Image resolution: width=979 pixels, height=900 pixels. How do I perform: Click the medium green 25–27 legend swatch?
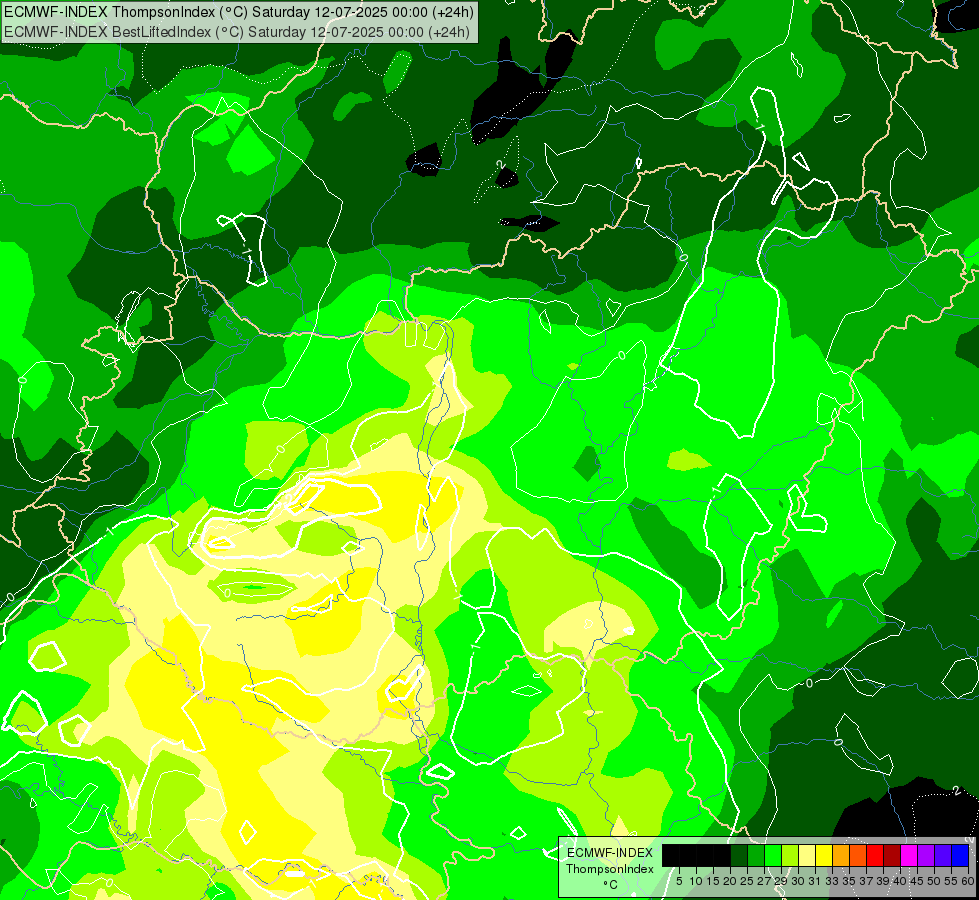click(x=756, y=855)
